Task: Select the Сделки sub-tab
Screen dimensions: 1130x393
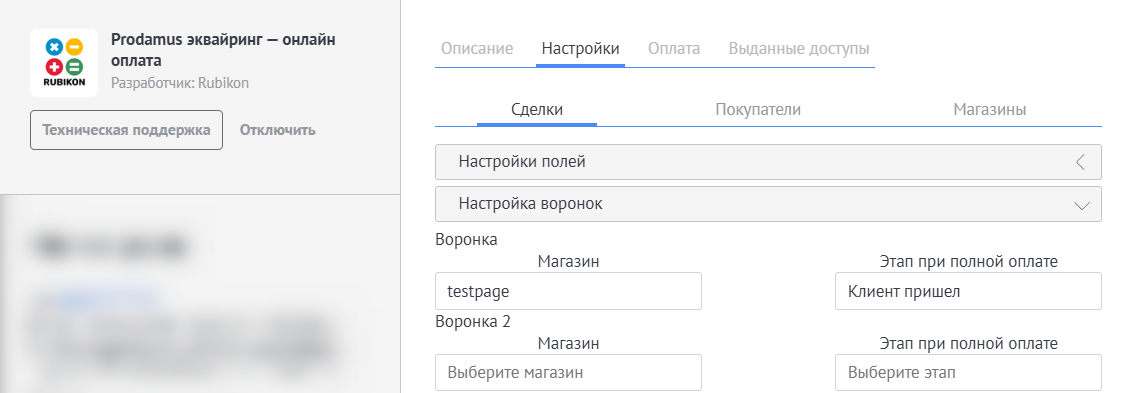Action: pyautogui.click(x=537, y=110)
